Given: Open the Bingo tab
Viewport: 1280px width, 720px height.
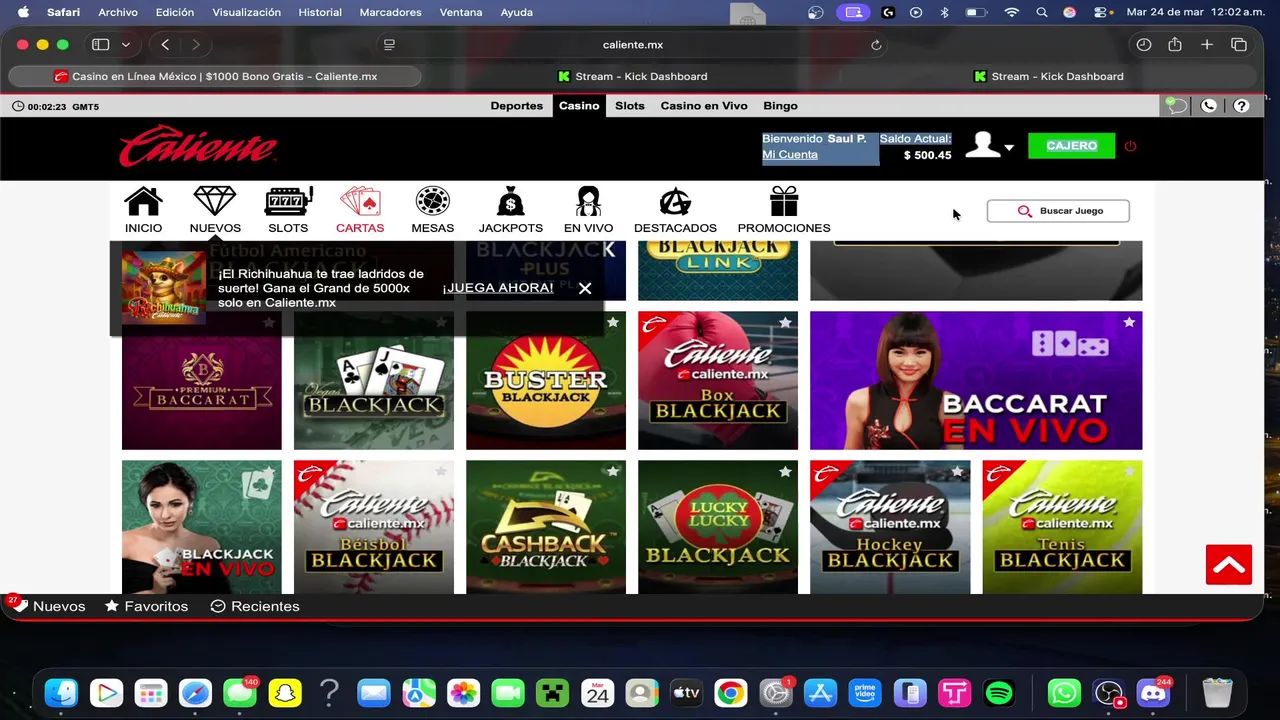Looking at the screenshot, I should pos(780,106).
